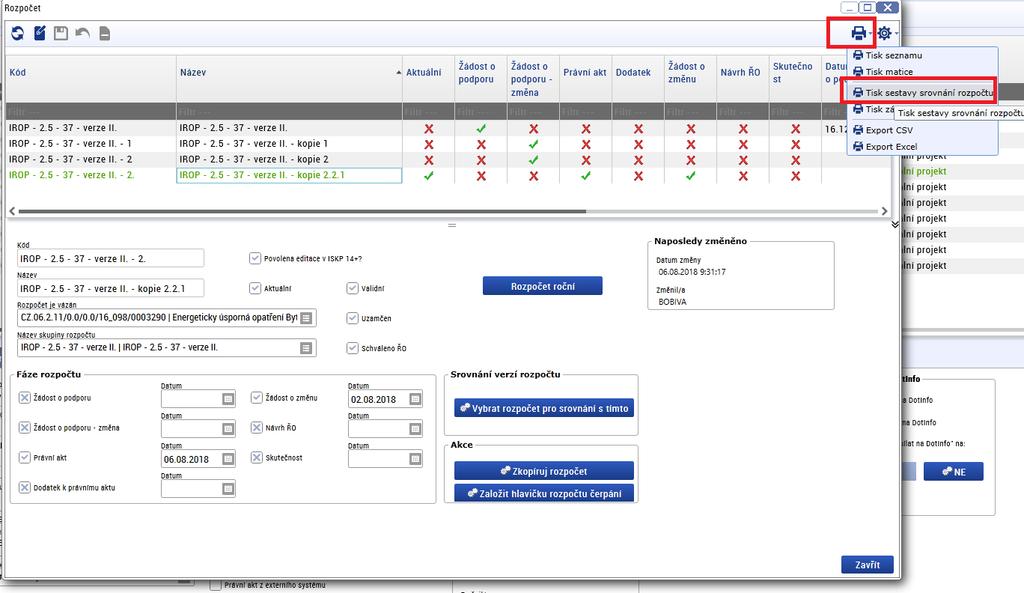The height and width of the screenshot is (593, 1024).
Task: Sort the table by the Název column header
Action: (289, 72)
